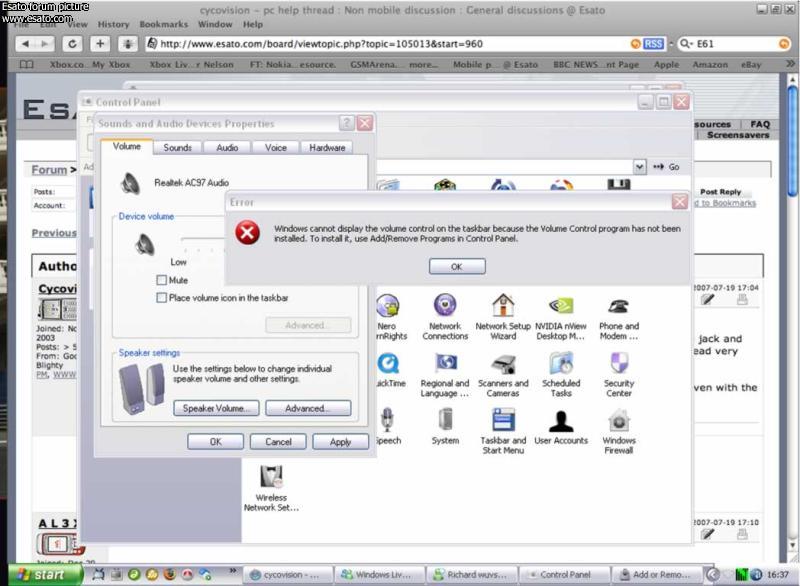Close the Error dialog with red X
The width and height of the screenshot is (800, 586).
[679, 202]
